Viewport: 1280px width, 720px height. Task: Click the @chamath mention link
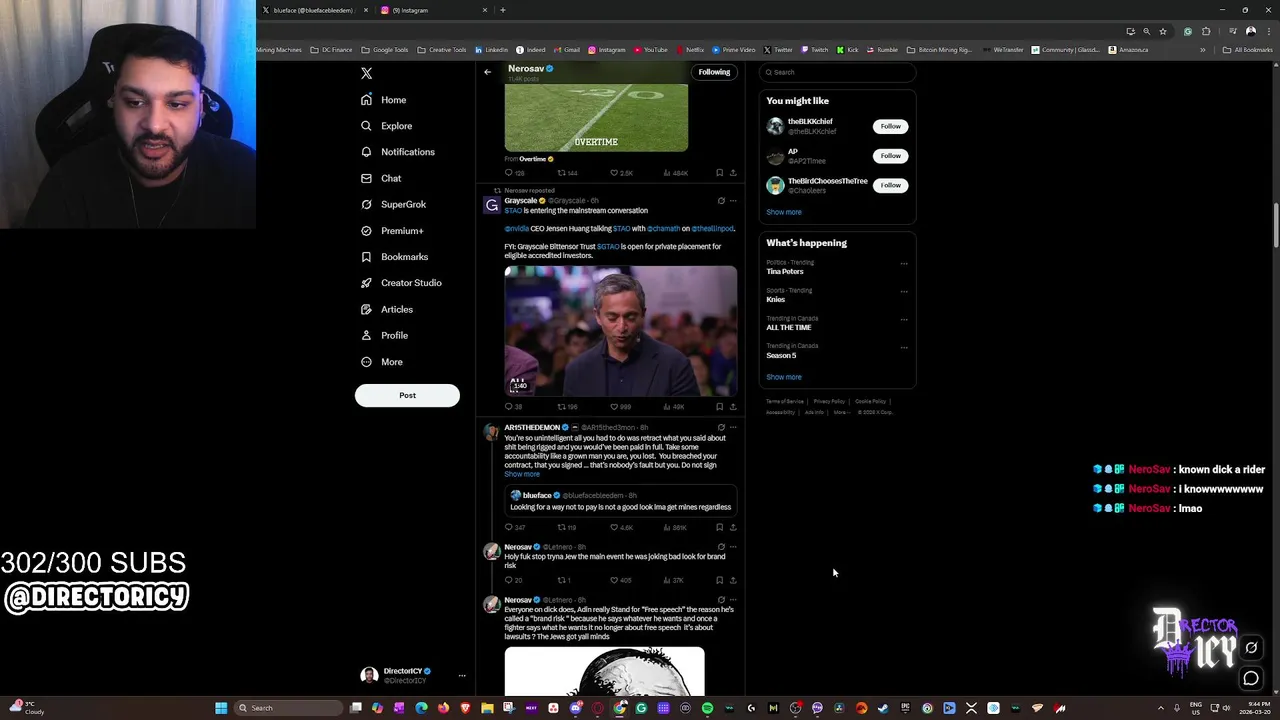663,229
